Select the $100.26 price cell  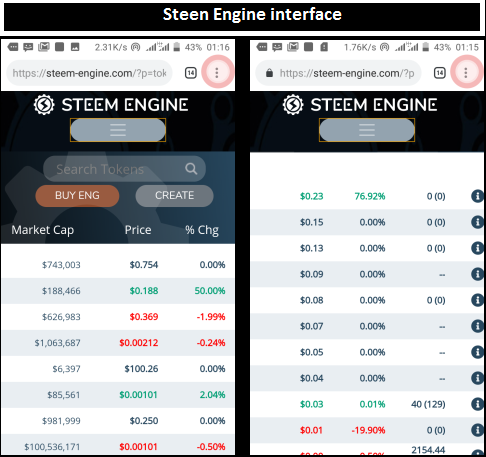(141, 369)
